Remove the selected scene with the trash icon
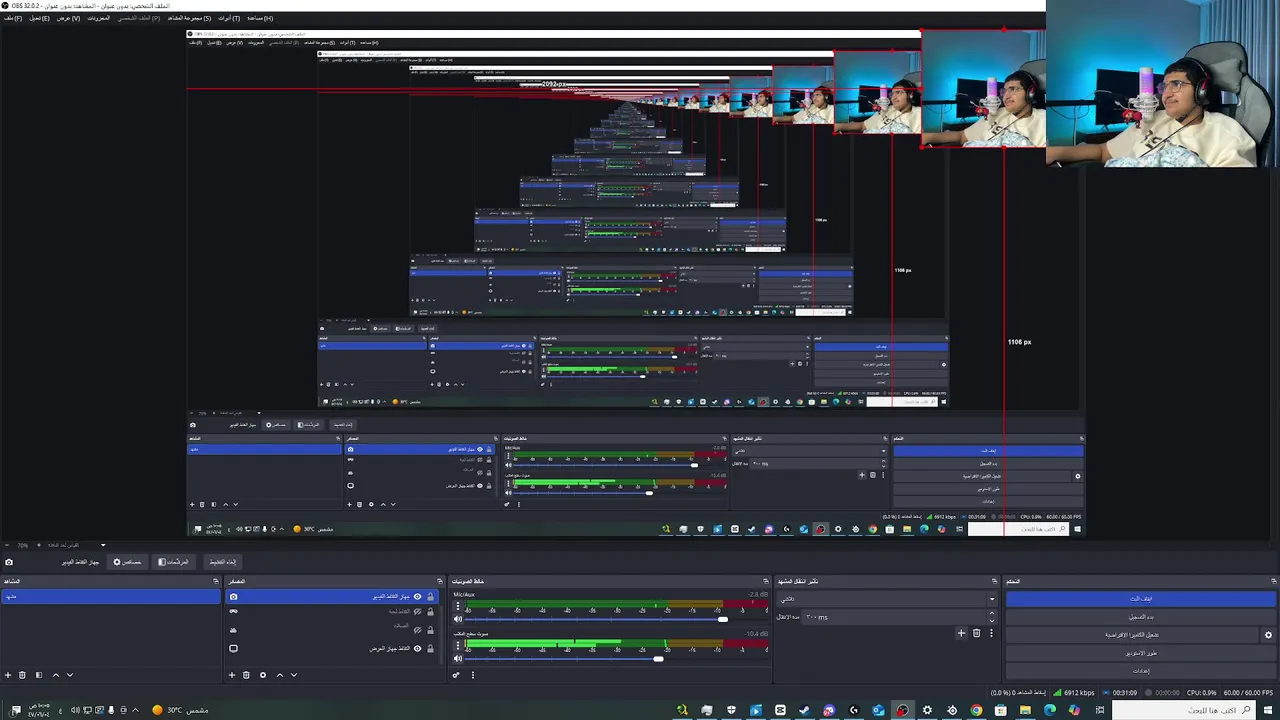This screenshot has height=720, width=1280. pyautogui.click(x=22, y=675)
